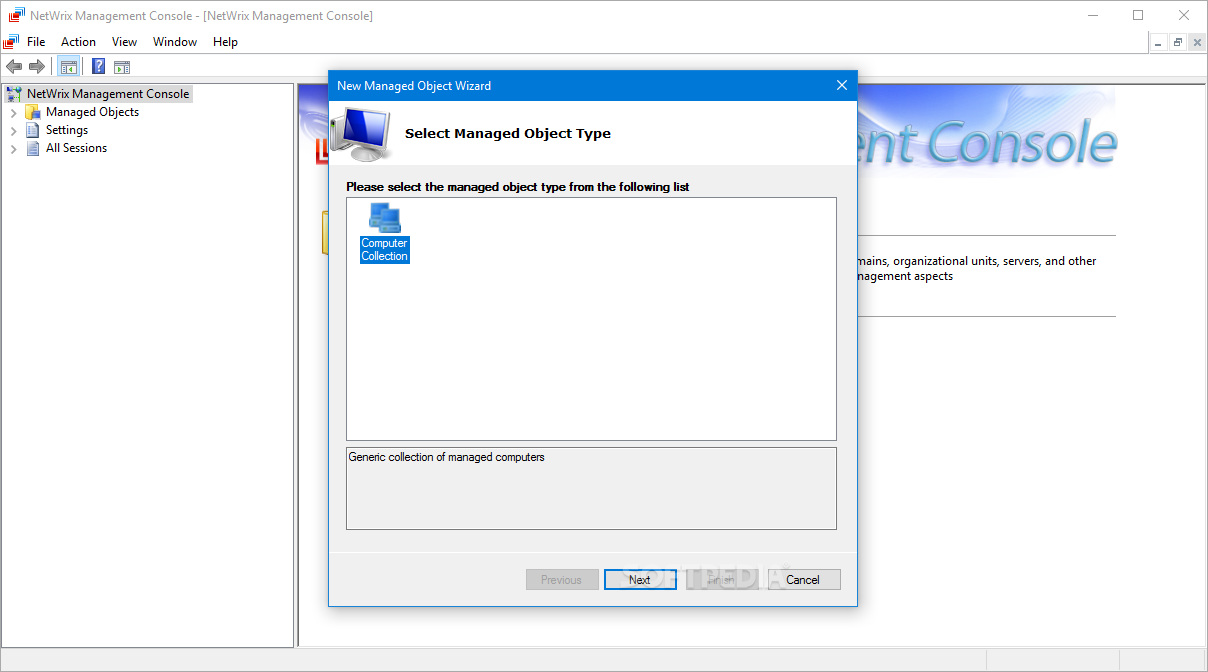Click the NetWrix Management Console root node icon
Image resolution: width=1208 pixels, height=672 pixels.
click(x=14, y=94)
